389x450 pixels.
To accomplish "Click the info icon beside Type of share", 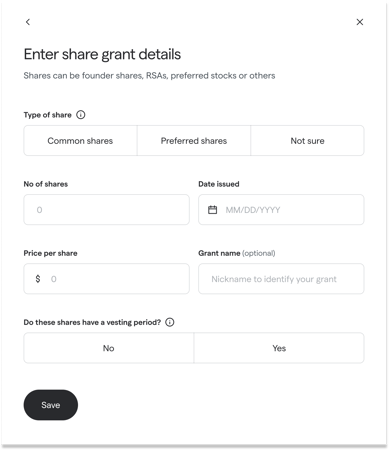I will [81, 115].
